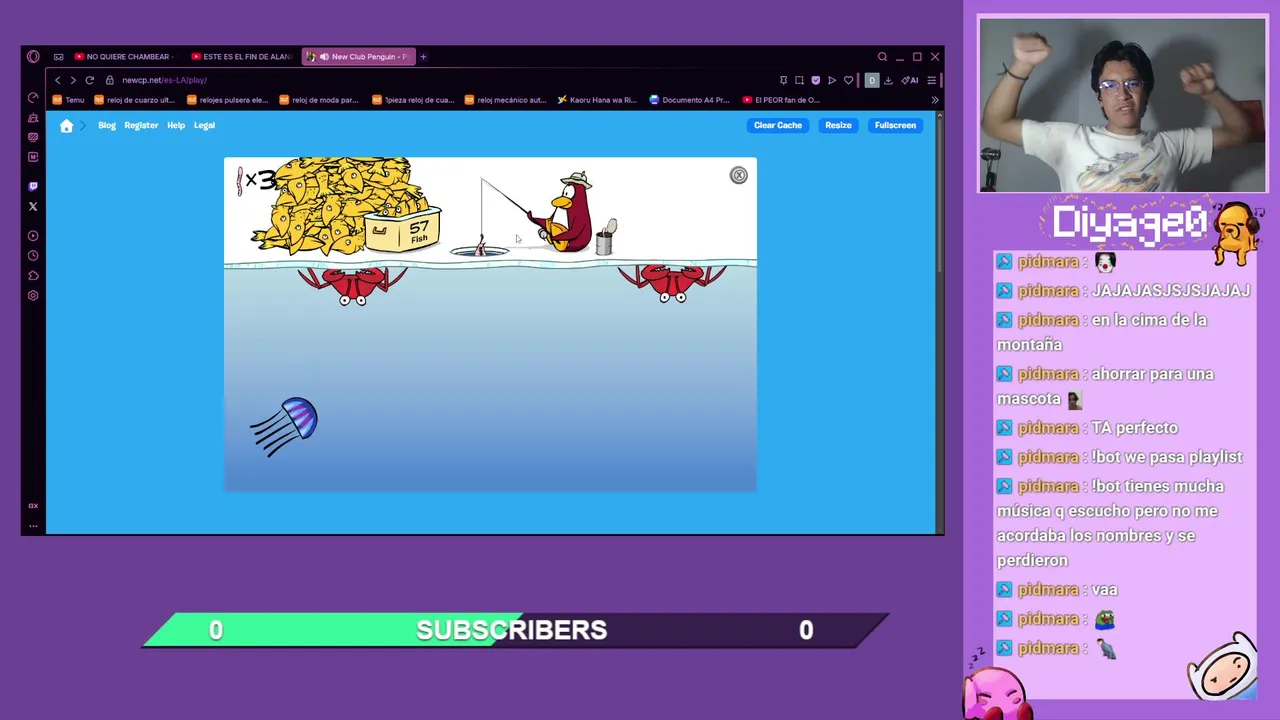Open the '1pieza reloj de cua...' bookmark
Screen dimensions: 1280x720
pyautogui.click(x=412, y=100)
